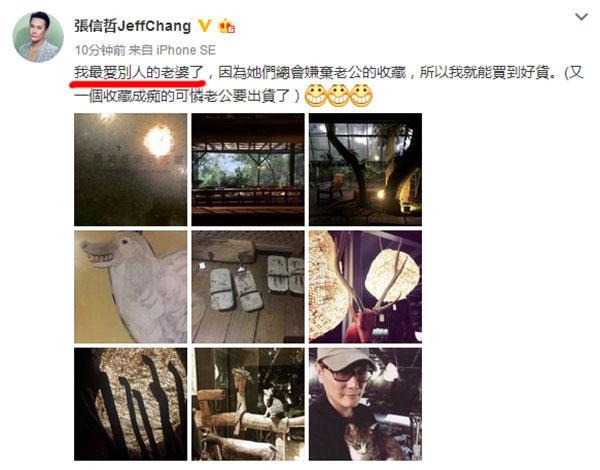Open the man holding cat photo

(365, 404)
